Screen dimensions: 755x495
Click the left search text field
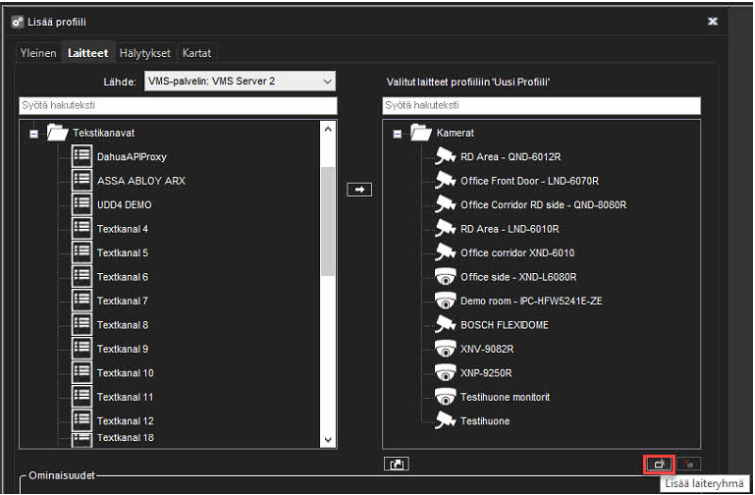tap(178, 105)
